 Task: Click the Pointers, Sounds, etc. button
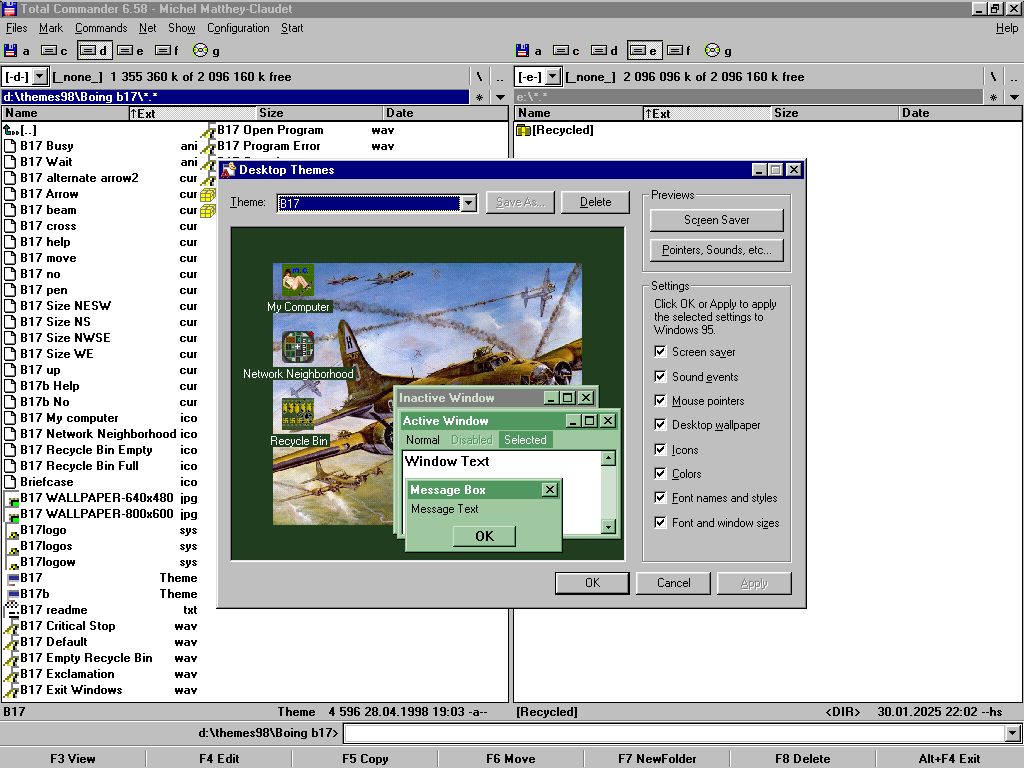point(716,250)
